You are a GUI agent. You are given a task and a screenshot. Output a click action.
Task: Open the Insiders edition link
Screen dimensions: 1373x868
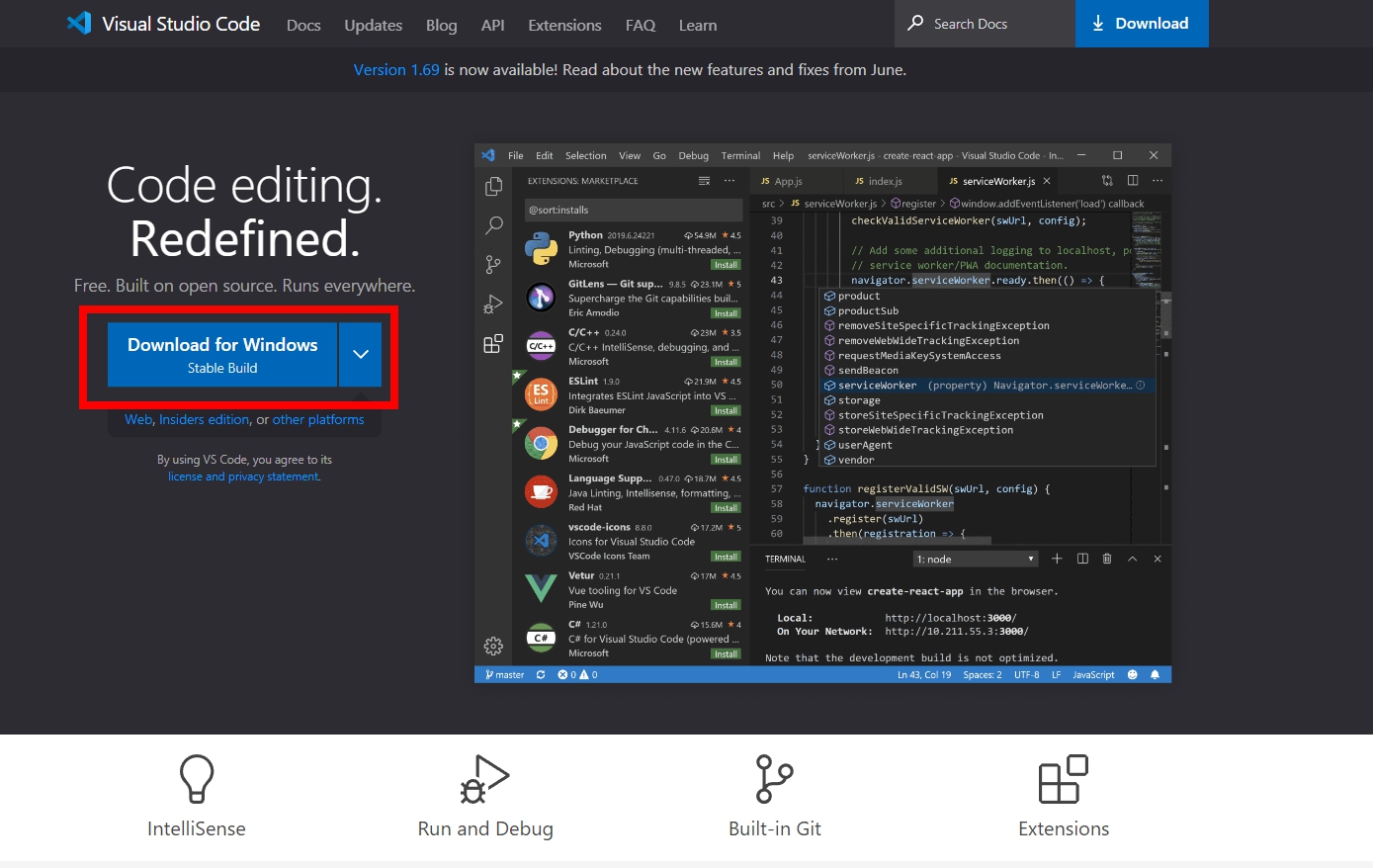click(x=205, y=419)
